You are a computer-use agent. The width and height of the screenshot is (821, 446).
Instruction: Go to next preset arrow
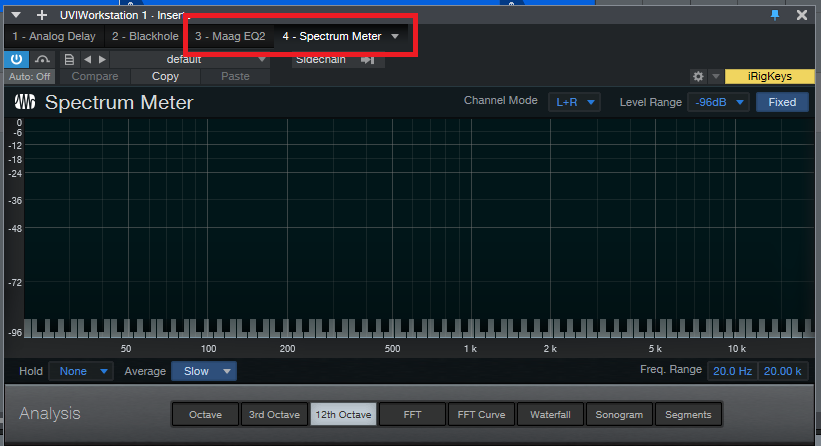[102, 59]
